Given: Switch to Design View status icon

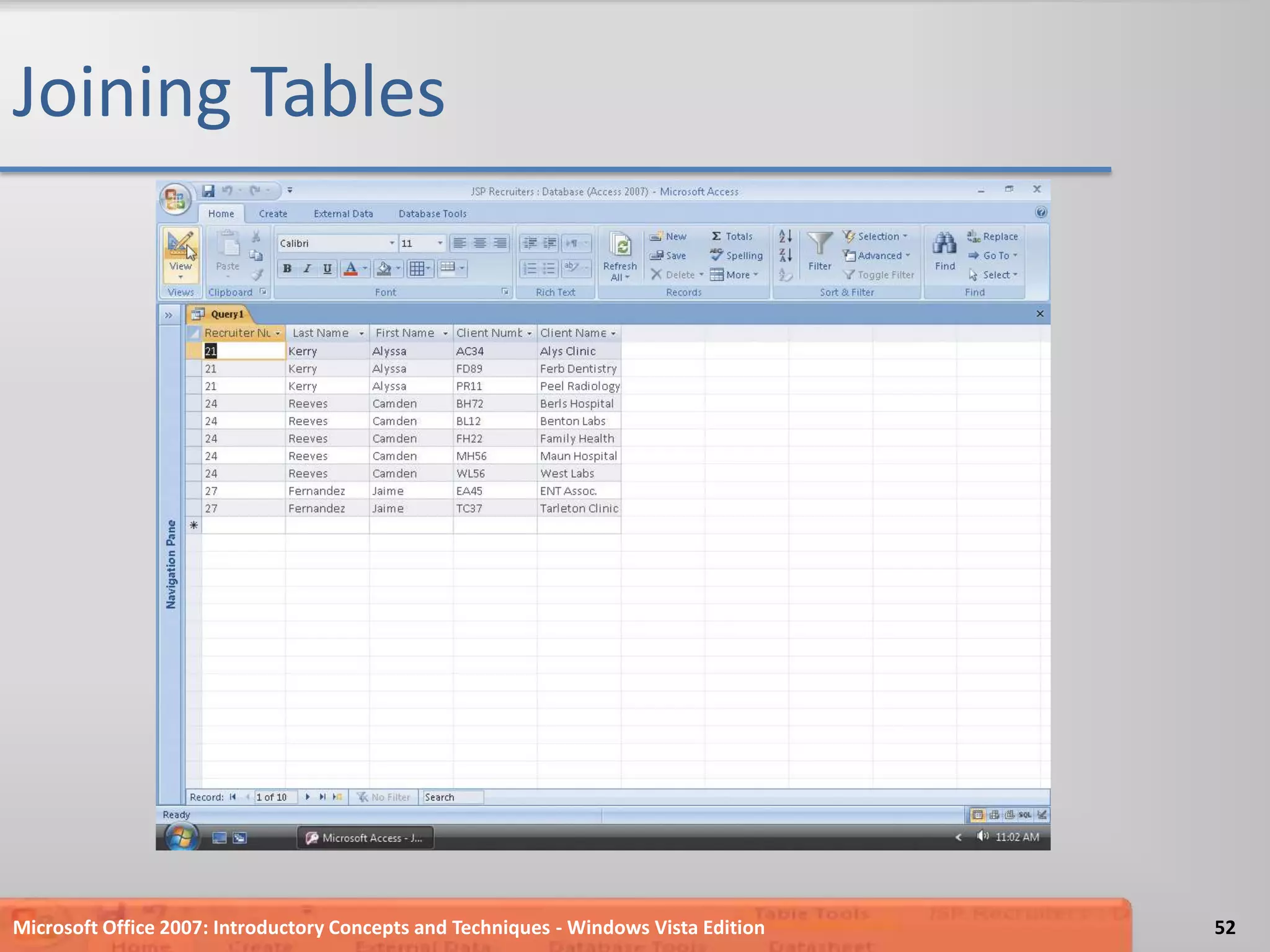Looking at the screenshot, I should pyautogui.click(x=1042, y=815).
